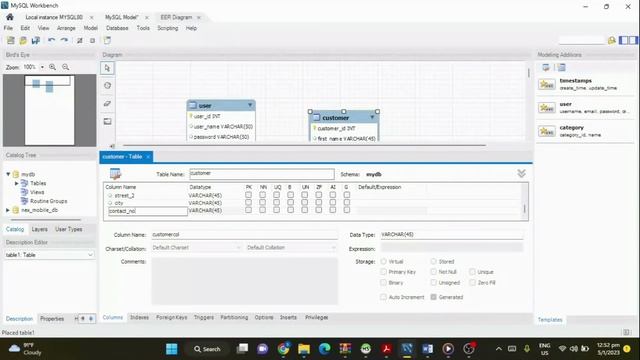Click the new notes document toolbar icon
Screen dimensions: 640x360
(x=107, y=40)
